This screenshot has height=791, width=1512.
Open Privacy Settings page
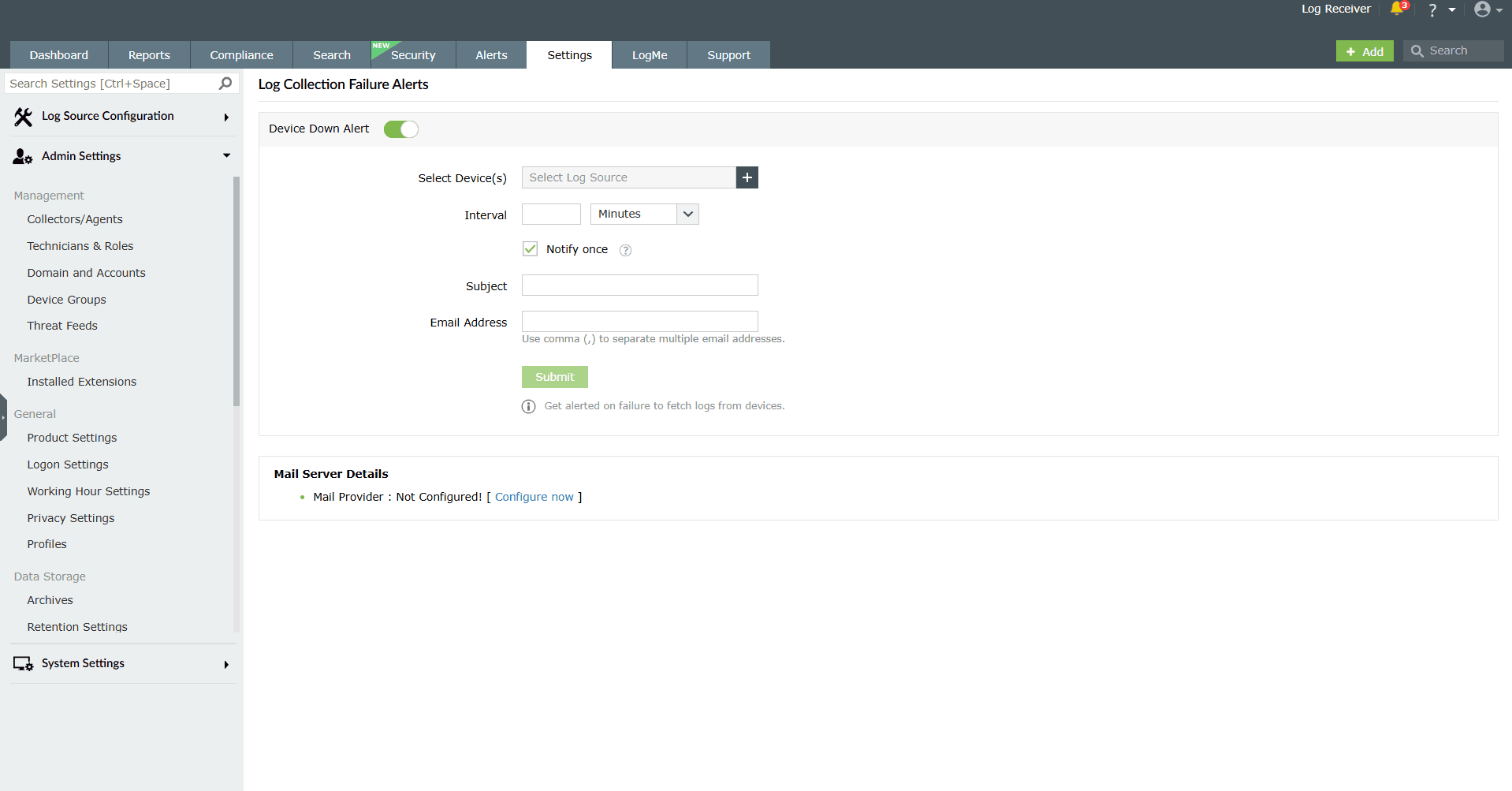pos(71,518)
